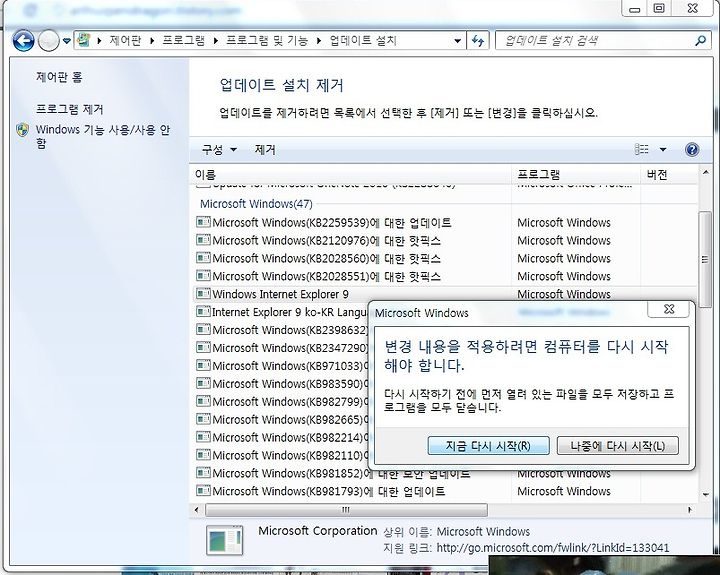
Task: Expand the arrow after 프로그램 및 기능 breadcrumb
Action: (319, 40)
